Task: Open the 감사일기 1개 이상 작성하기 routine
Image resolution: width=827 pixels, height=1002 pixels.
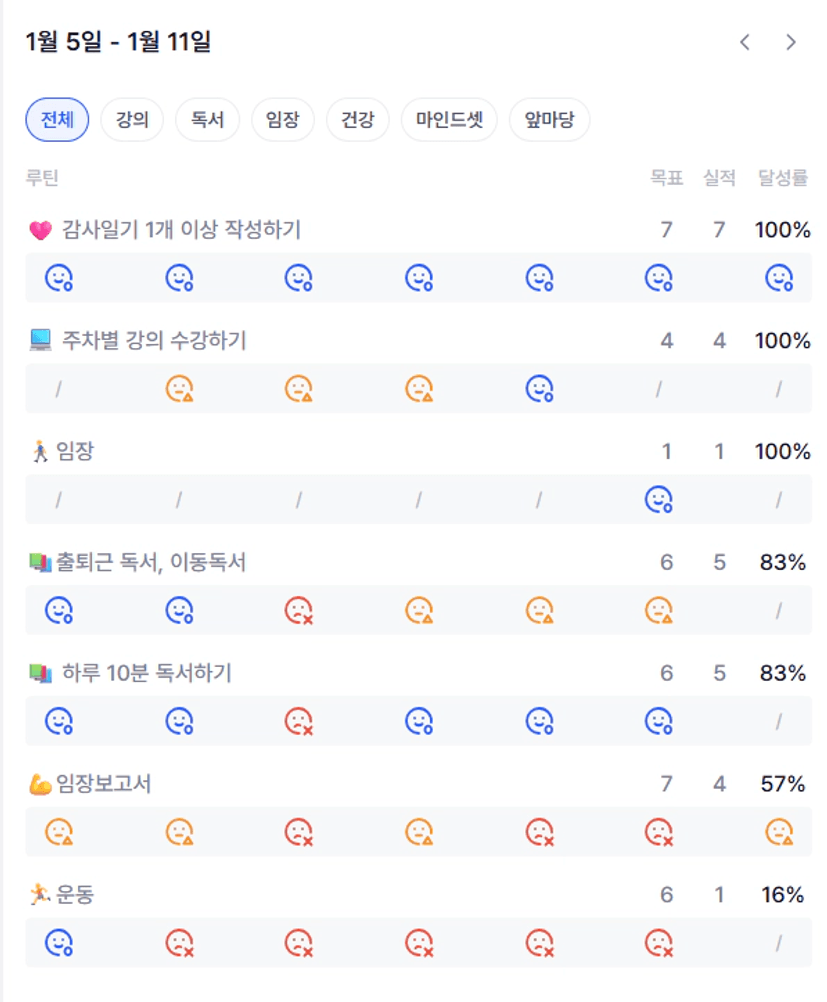Action: pos(180,230)
